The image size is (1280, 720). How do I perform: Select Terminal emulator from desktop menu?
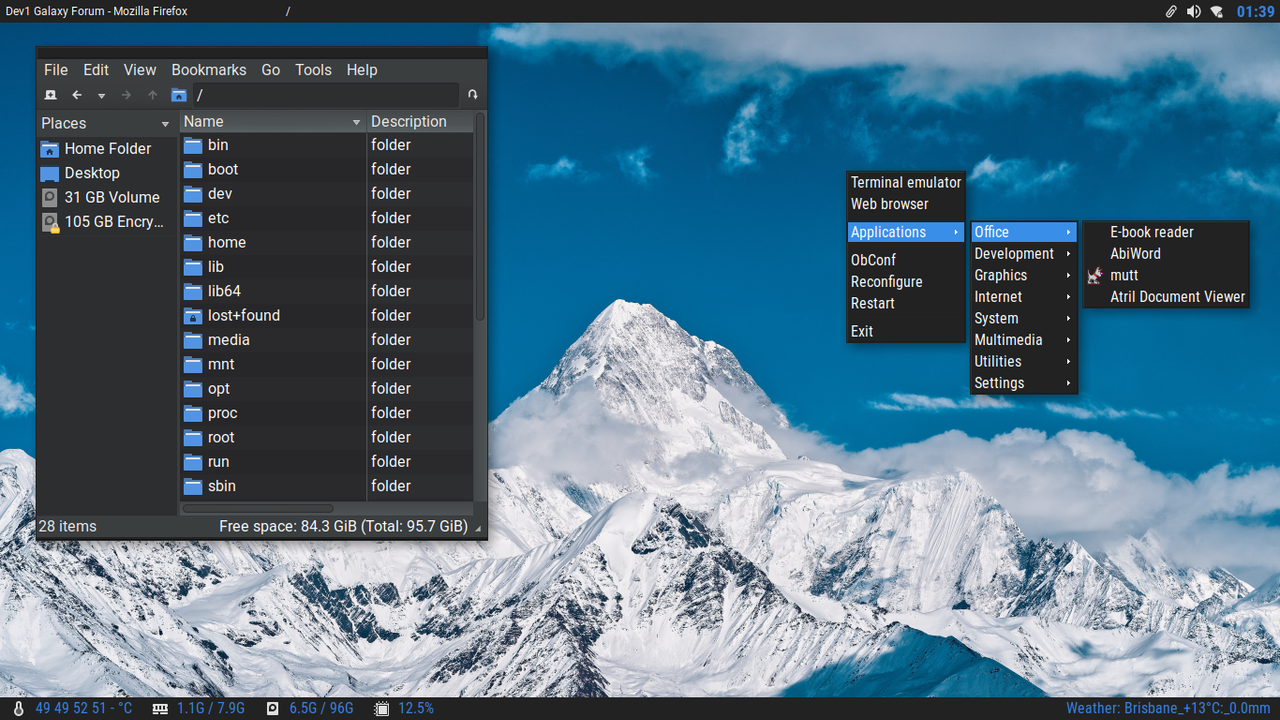(x=906, y=183)
